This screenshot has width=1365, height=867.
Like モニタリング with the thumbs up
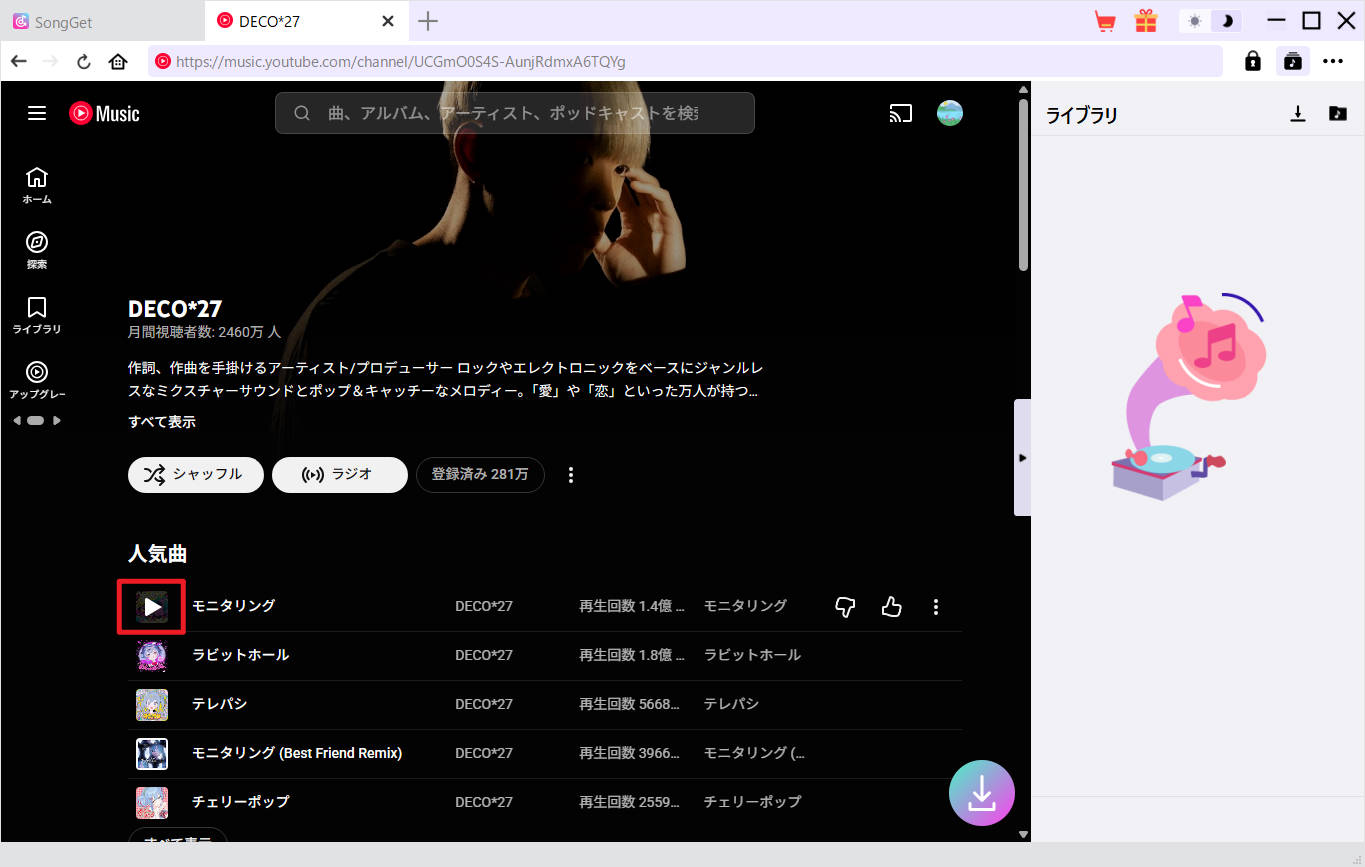[891, 606]
